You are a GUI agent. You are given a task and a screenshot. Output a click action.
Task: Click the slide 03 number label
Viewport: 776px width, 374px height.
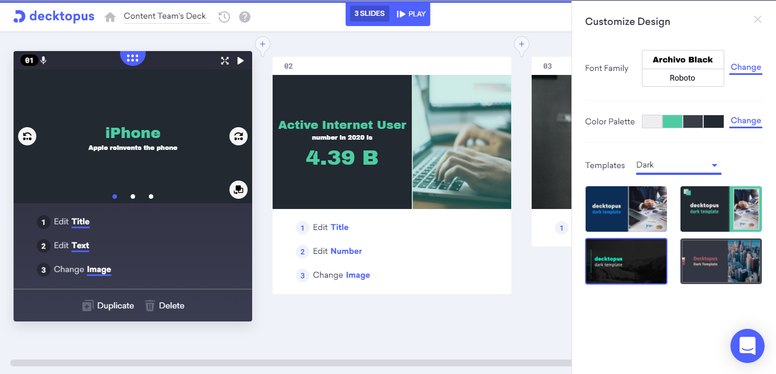click(547, 66)
